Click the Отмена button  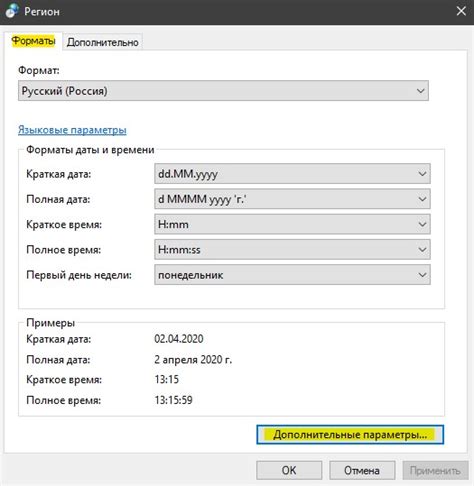tap(362, 470)
